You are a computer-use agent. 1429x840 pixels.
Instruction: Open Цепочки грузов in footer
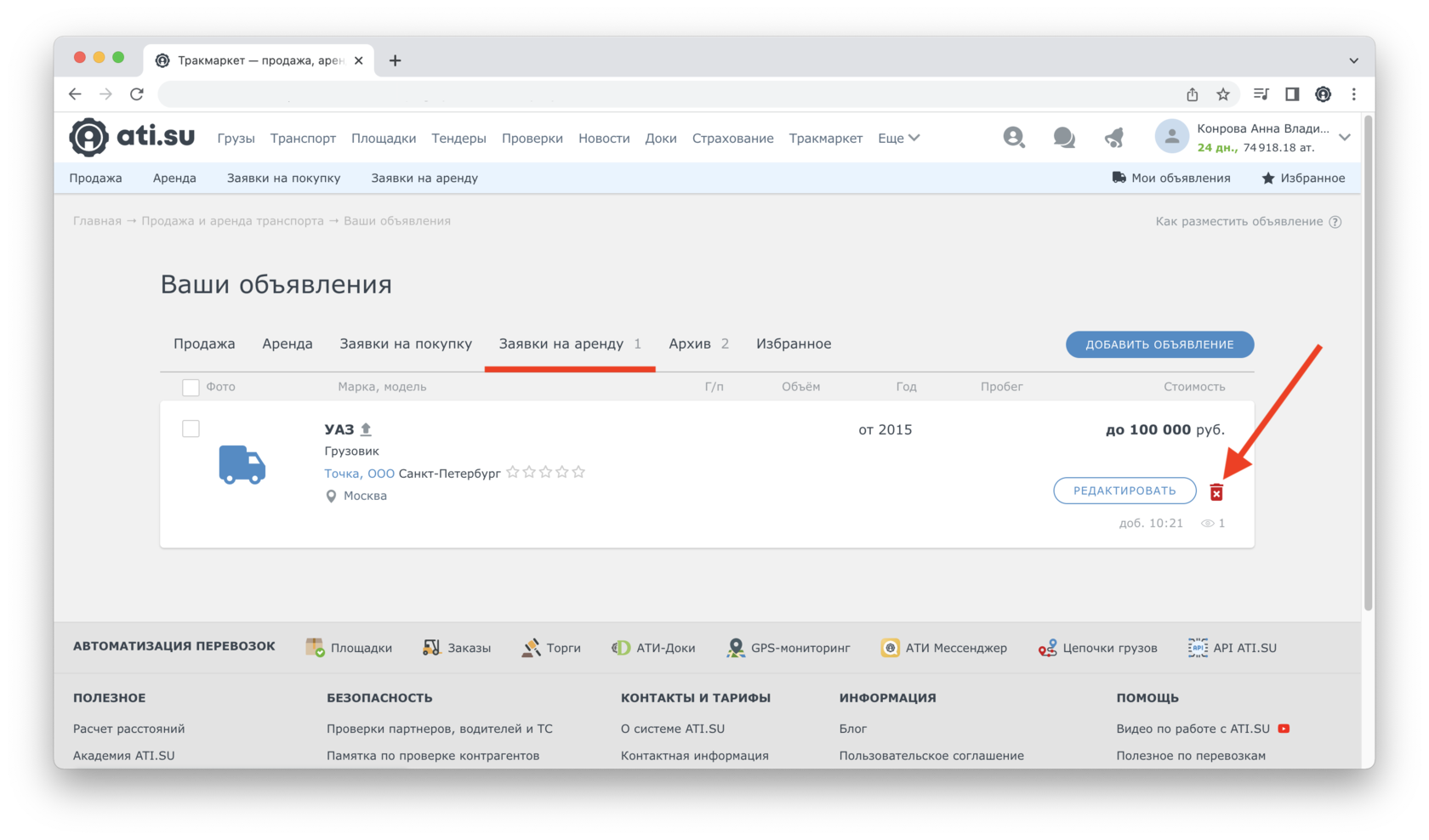point(1097,648)
